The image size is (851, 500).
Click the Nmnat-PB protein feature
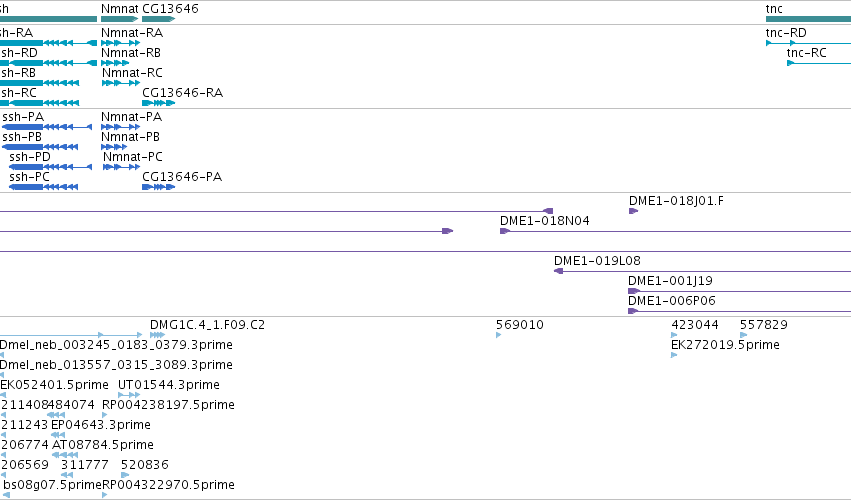[x=114, y=147]
